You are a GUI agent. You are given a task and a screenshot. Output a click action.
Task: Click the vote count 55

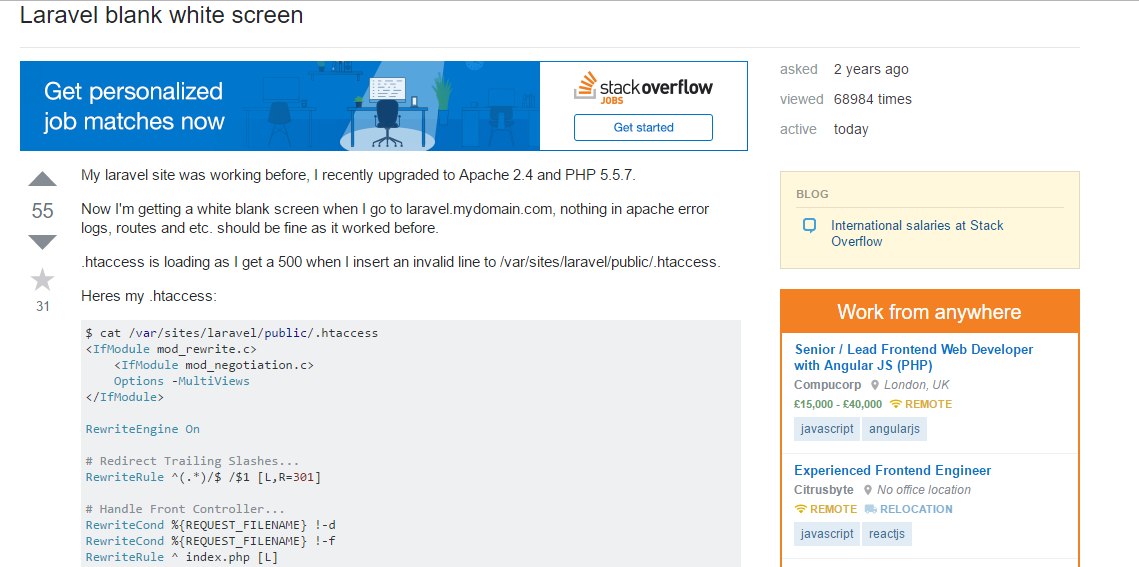[43, 211]
